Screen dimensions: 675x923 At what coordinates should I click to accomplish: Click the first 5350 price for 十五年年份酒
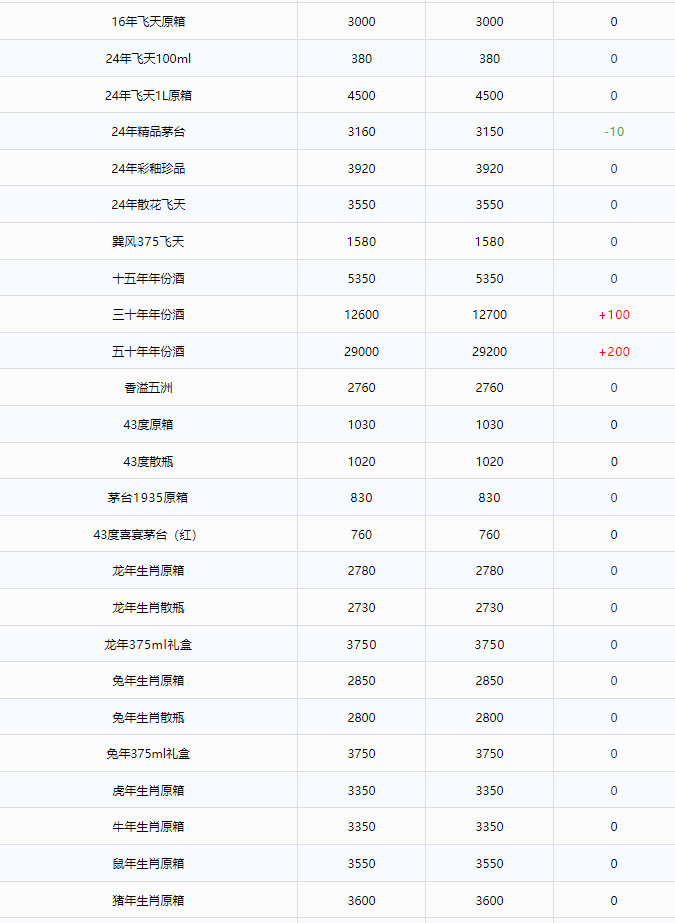point(361,278)
